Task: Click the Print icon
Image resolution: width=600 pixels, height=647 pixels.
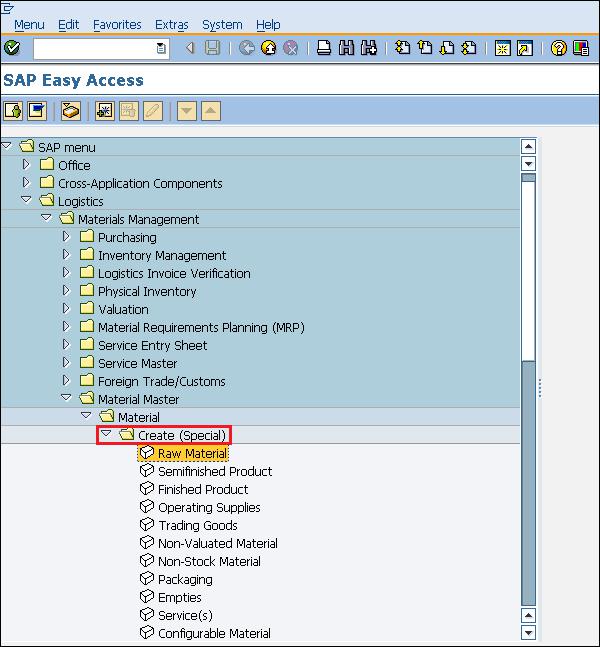Action: click(x=324, y=48)
